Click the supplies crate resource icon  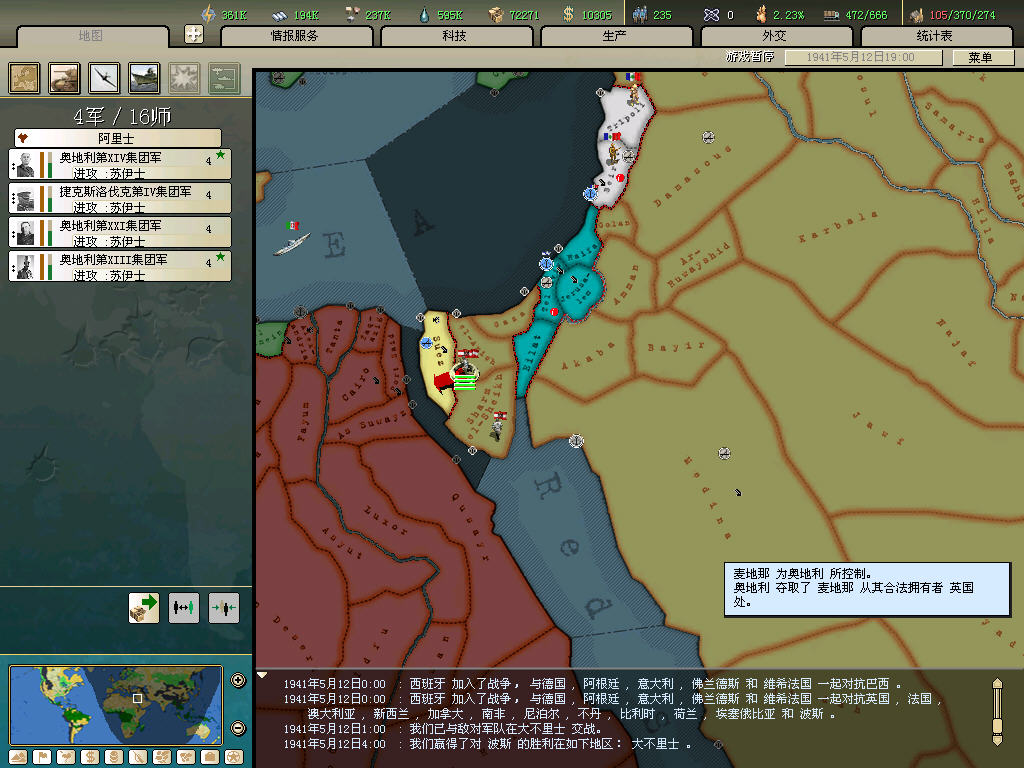click(x=496, y=14)
